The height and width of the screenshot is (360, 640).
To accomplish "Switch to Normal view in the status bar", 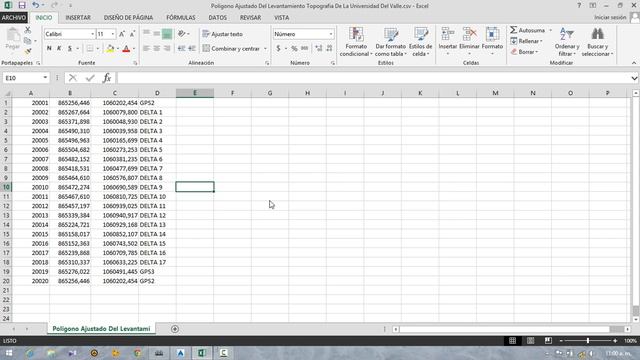I will 512,340.
